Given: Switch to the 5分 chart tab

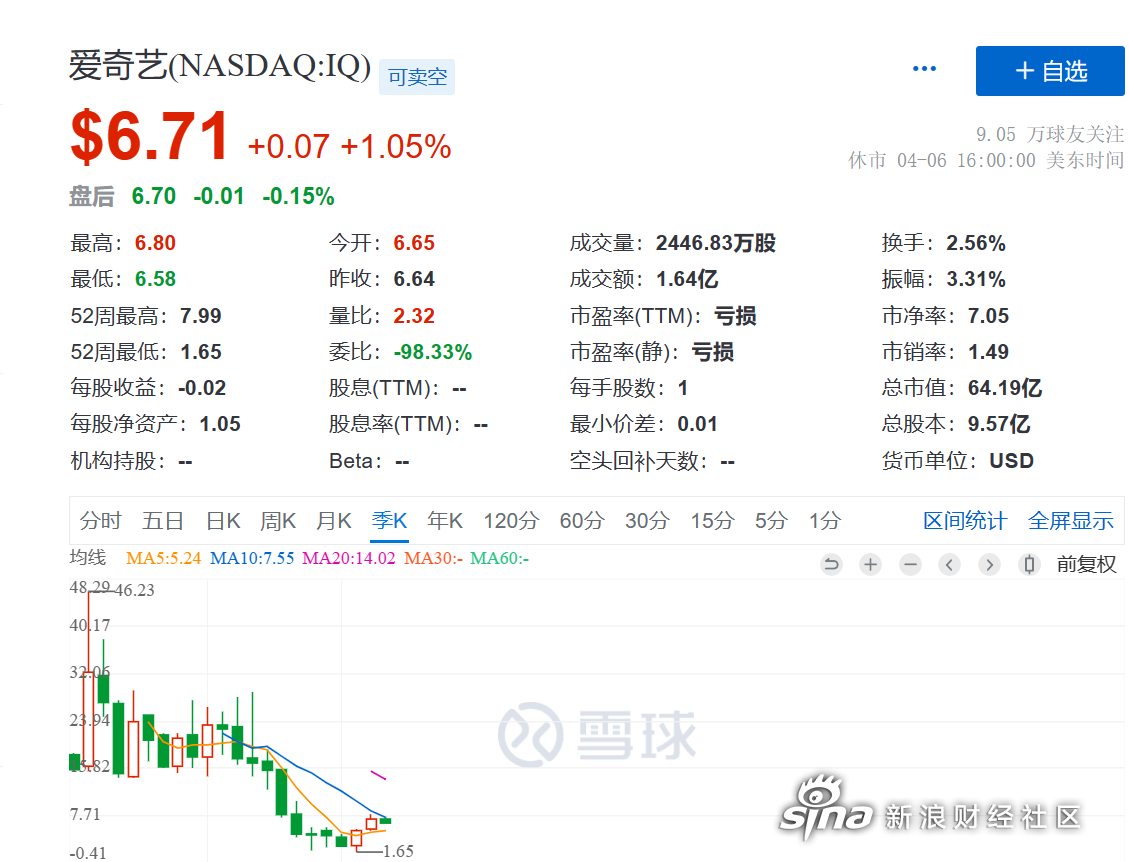Looking at the screenshot, I should pyautogui.click(x=771, y=520).
